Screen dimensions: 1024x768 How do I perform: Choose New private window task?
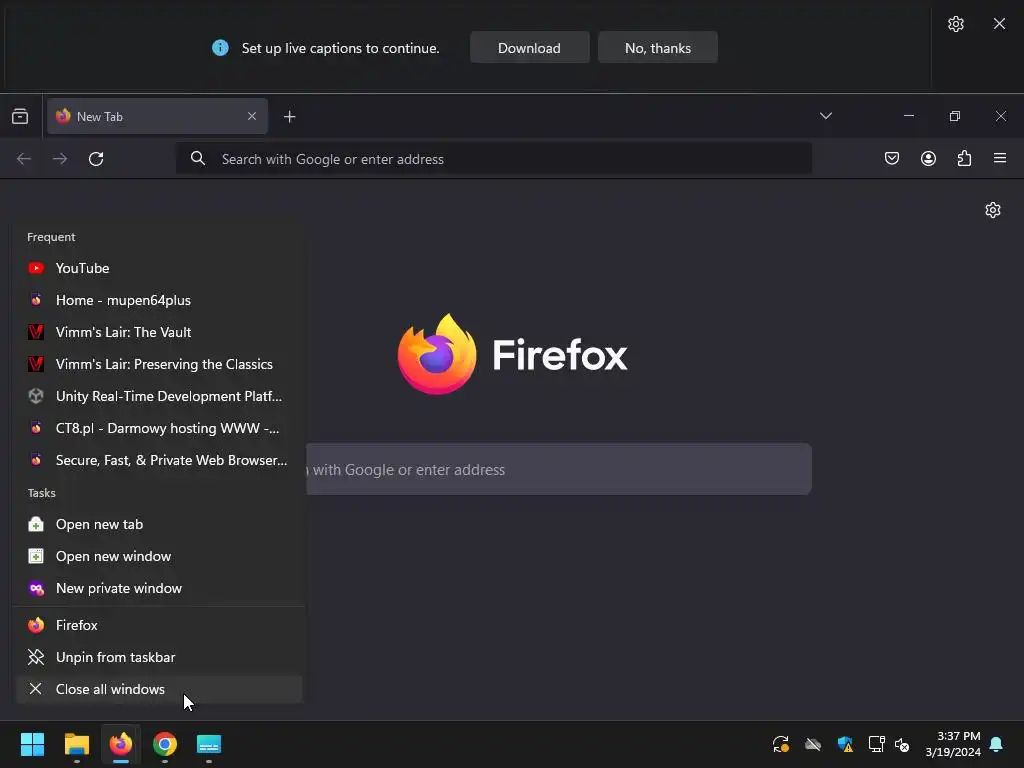tap(159, 588)
